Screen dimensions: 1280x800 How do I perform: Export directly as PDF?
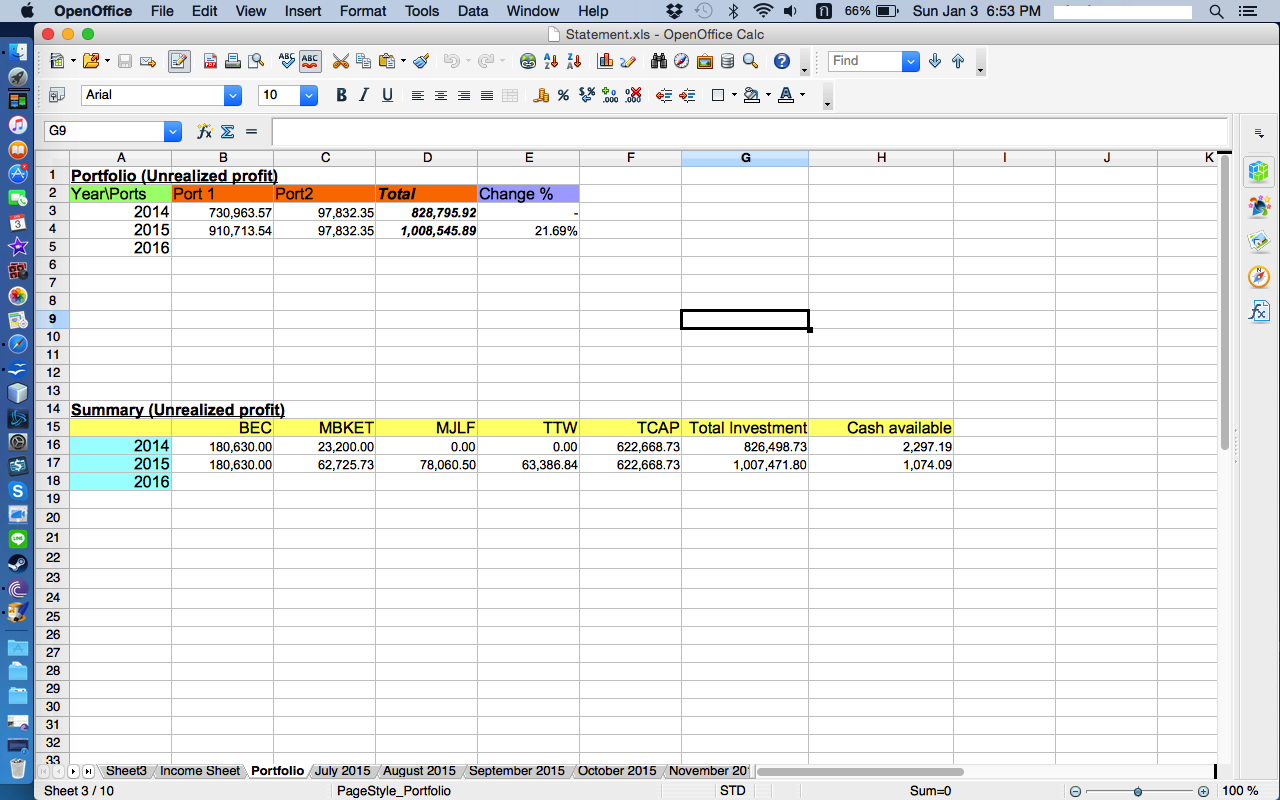click(x=210, y=61)
